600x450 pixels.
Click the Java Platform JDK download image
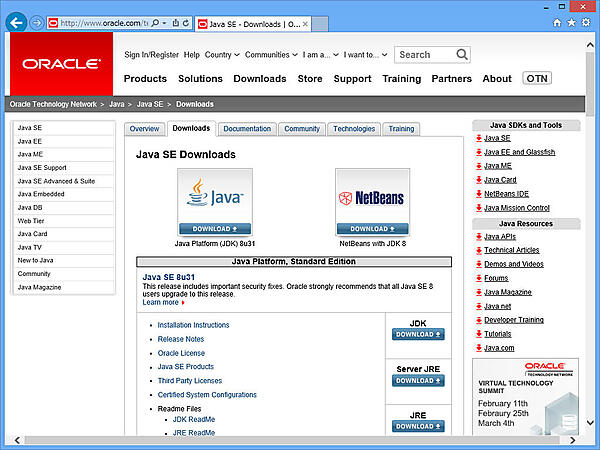pyautogui.click(x=215, y=201)
